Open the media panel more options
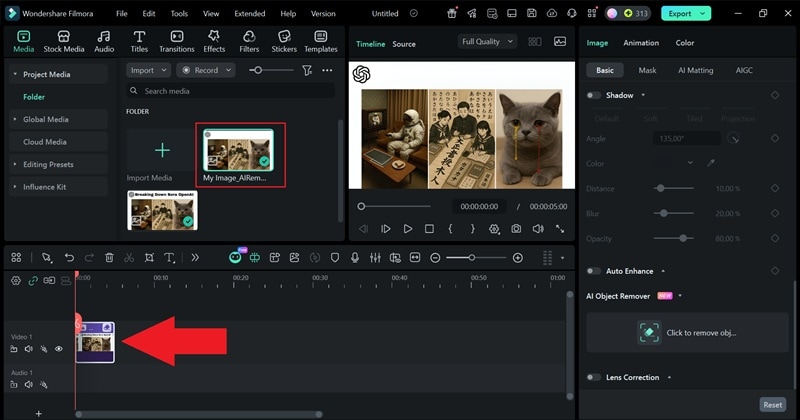This screenshot has height=420, width=800. coord(327,70)
